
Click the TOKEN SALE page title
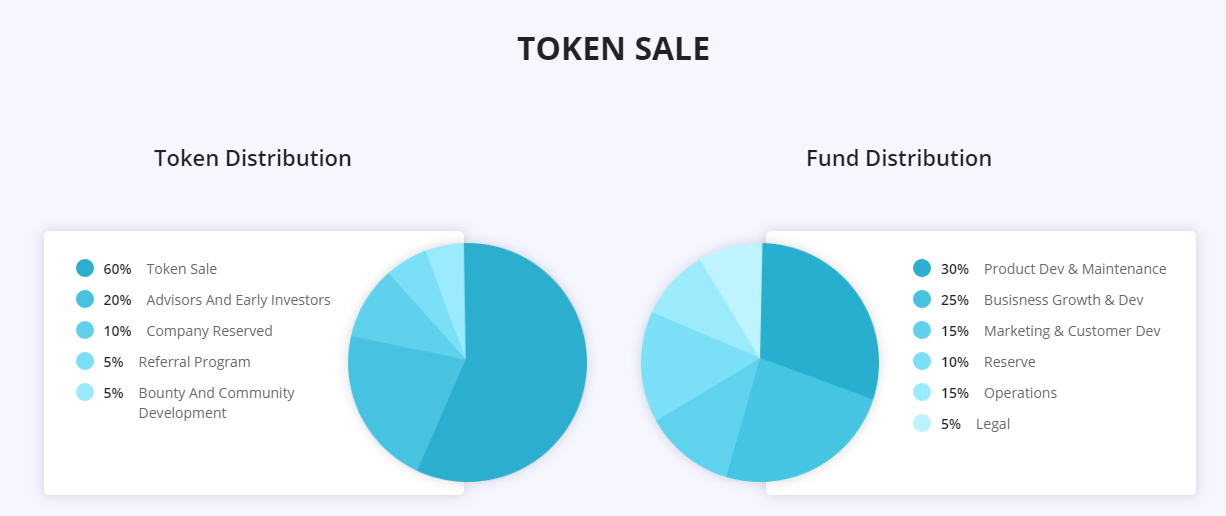coord(613,49)
